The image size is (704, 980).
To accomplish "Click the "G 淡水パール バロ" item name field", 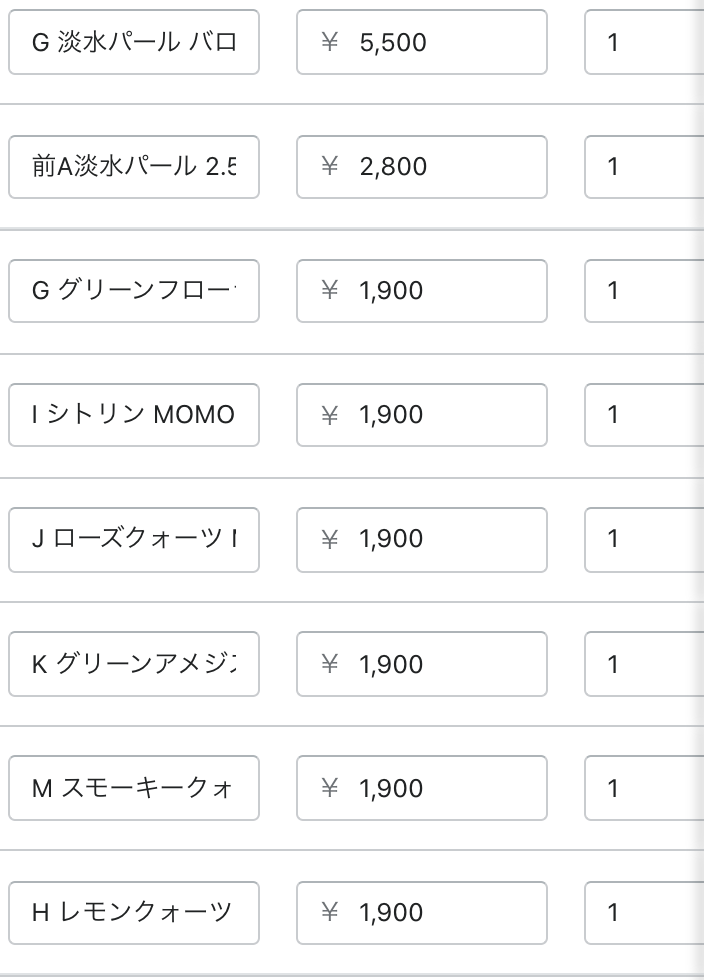I will coord(134,42).
